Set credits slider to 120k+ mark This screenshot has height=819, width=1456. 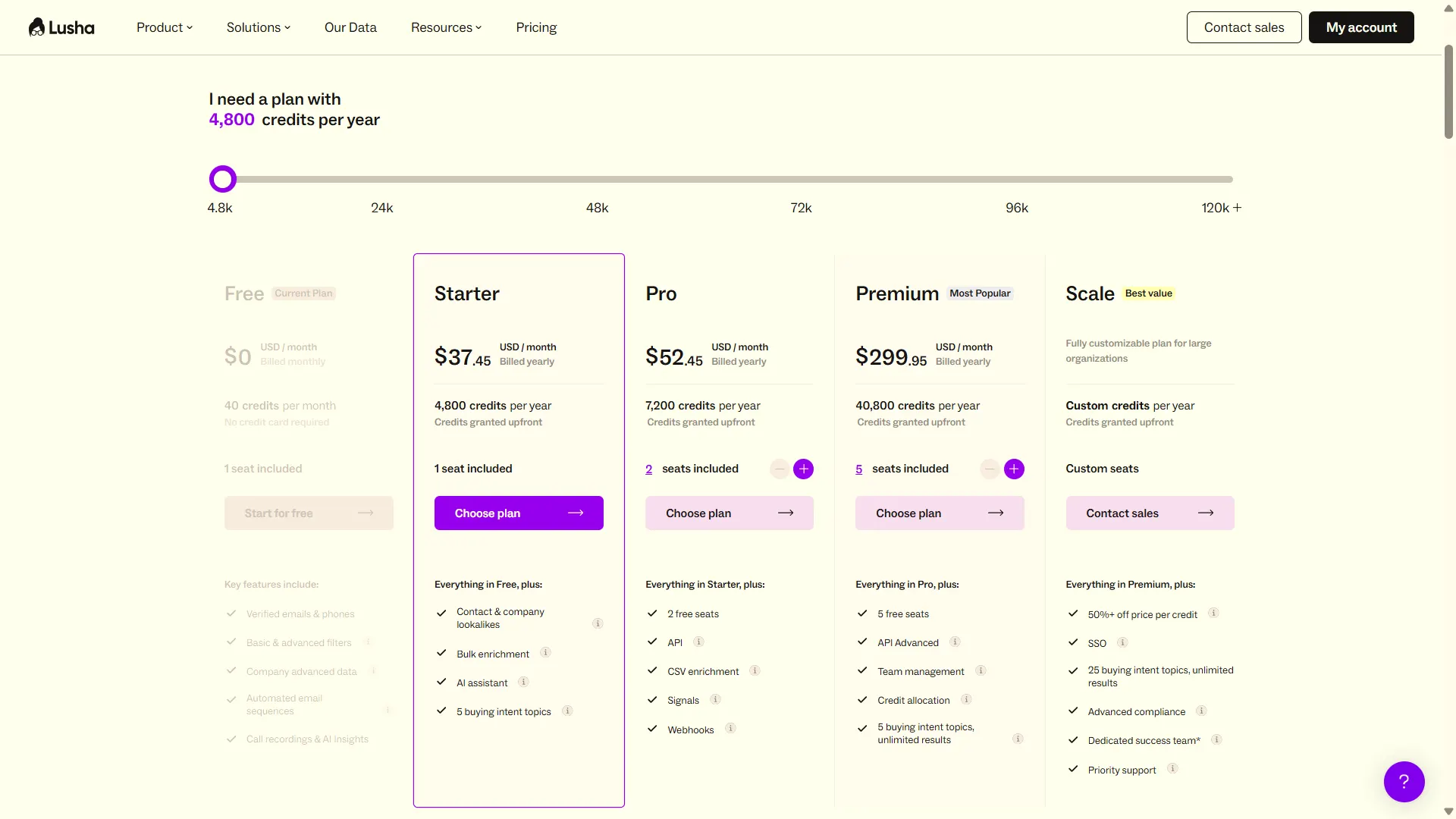(x=1221, y=208)
